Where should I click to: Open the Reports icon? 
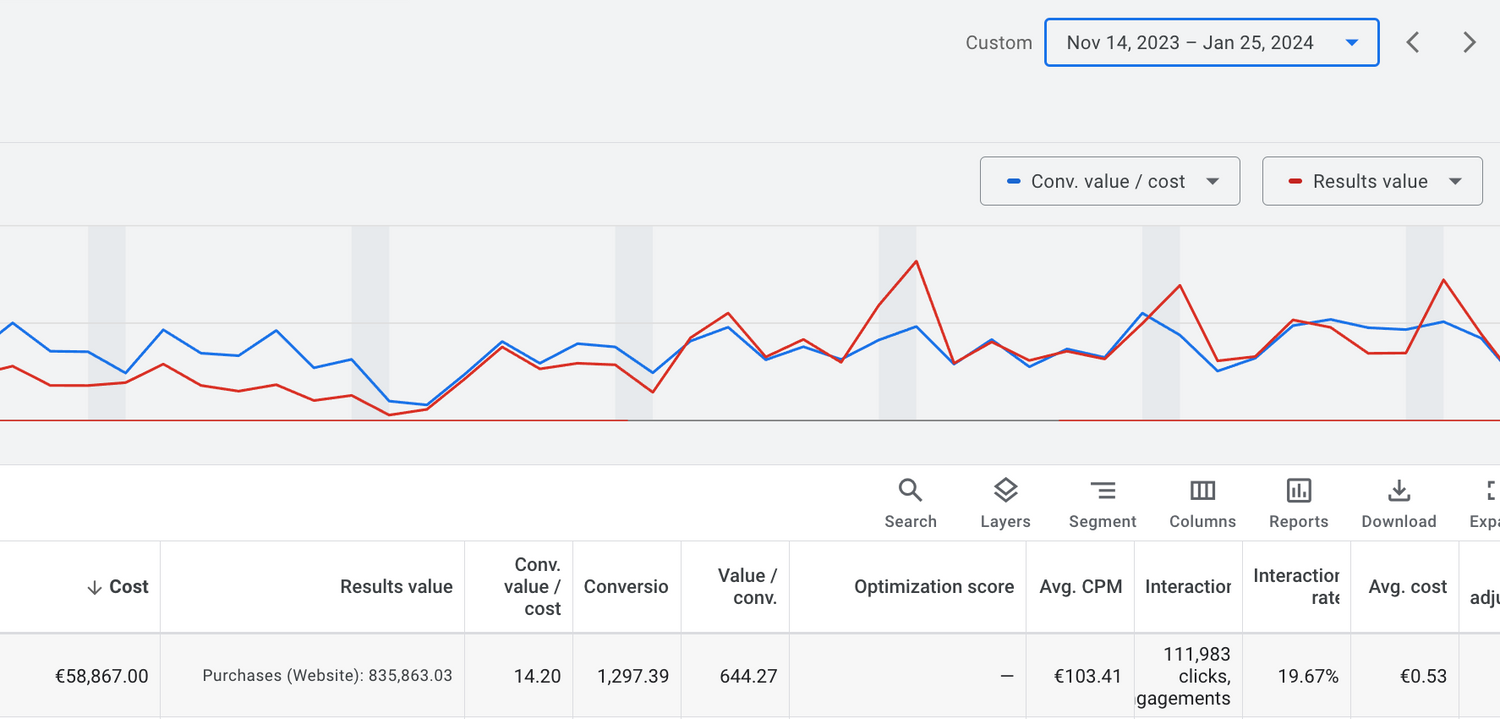tap(1298, 491)
